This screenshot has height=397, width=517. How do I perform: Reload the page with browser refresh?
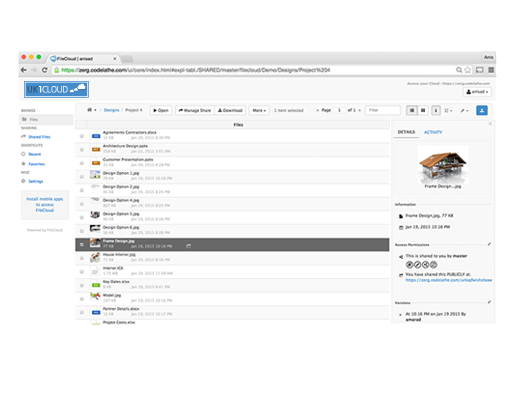pos(45,70)
